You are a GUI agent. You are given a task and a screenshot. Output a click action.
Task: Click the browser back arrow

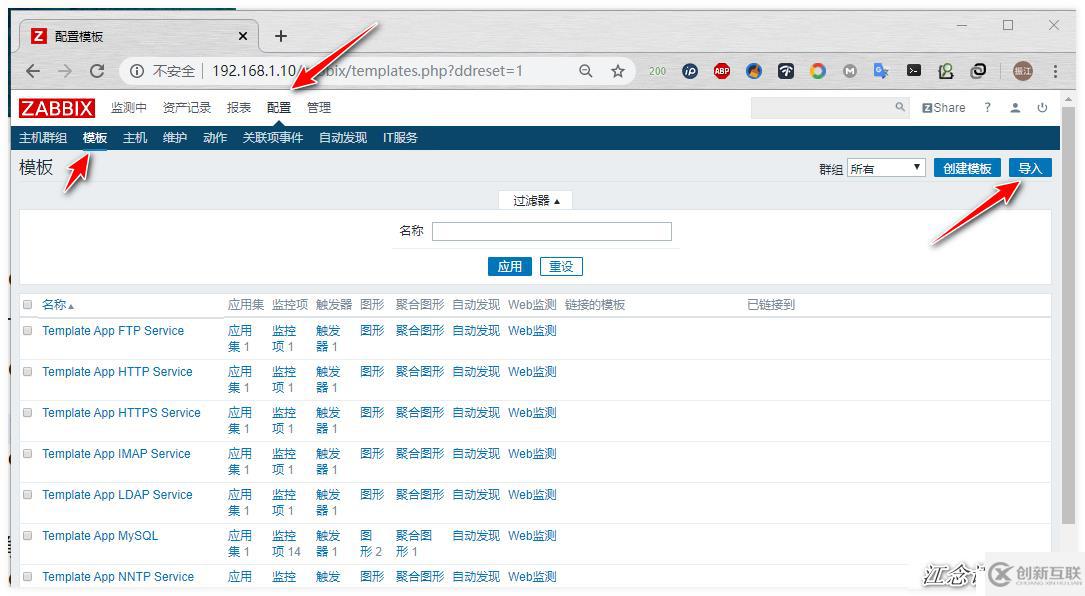[33, 71]
